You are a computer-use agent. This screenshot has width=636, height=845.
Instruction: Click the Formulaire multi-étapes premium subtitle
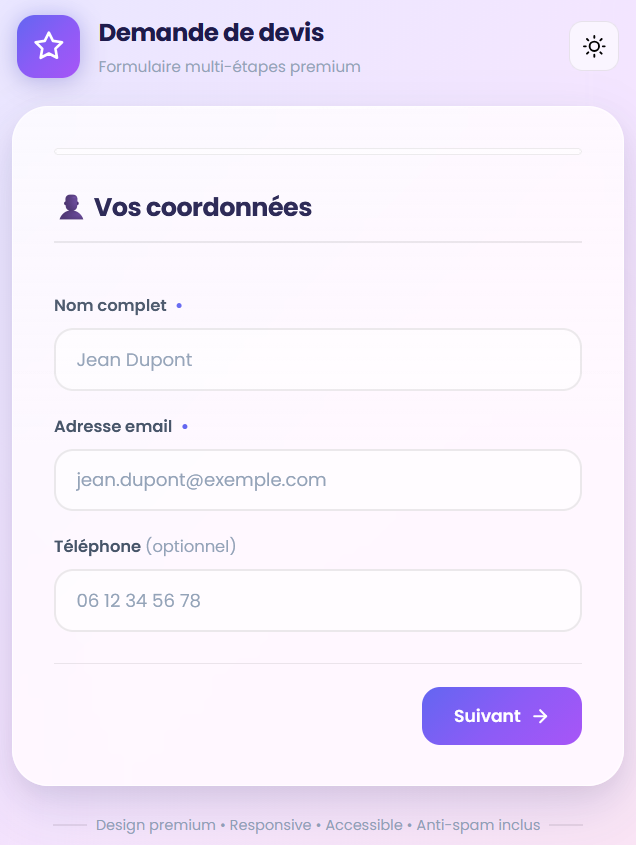pyautogui.click(x=229, y=67)
